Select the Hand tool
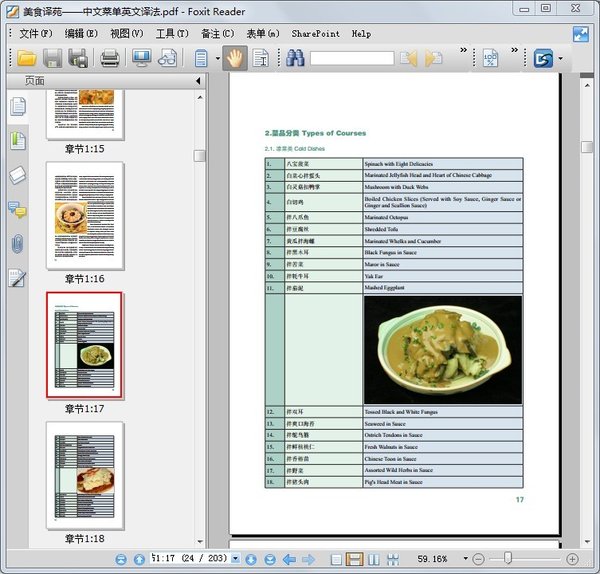This screenshot has height=574, width=600. click(x=233, y=59)
